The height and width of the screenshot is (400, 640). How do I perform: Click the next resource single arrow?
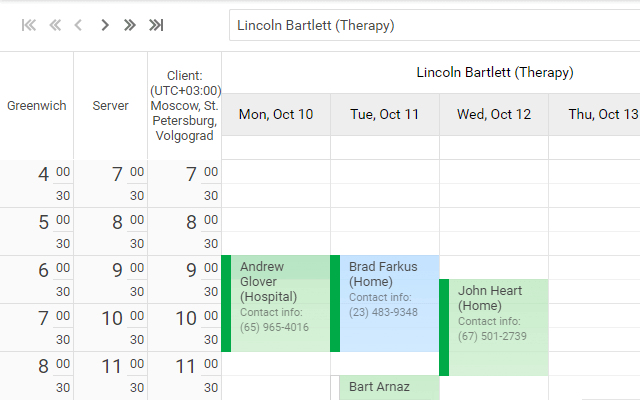click(x=104, y=25)
